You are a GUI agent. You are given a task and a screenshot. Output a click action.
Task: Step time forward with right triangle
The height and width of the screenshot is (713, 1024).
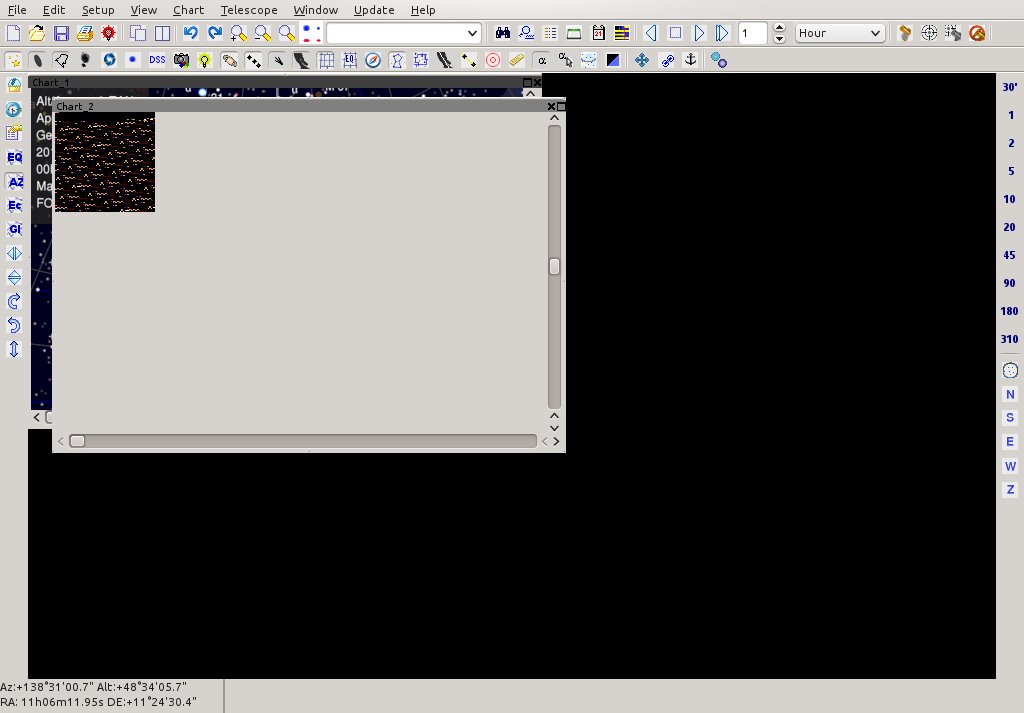pos(699,33)
